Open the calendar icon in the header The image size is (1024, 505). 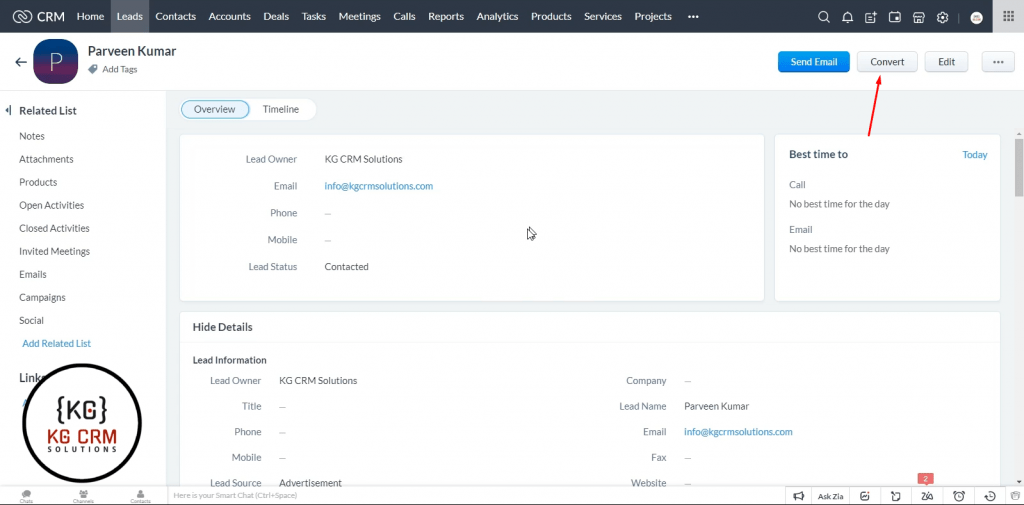pyautogui.click(x=895, y=17)
